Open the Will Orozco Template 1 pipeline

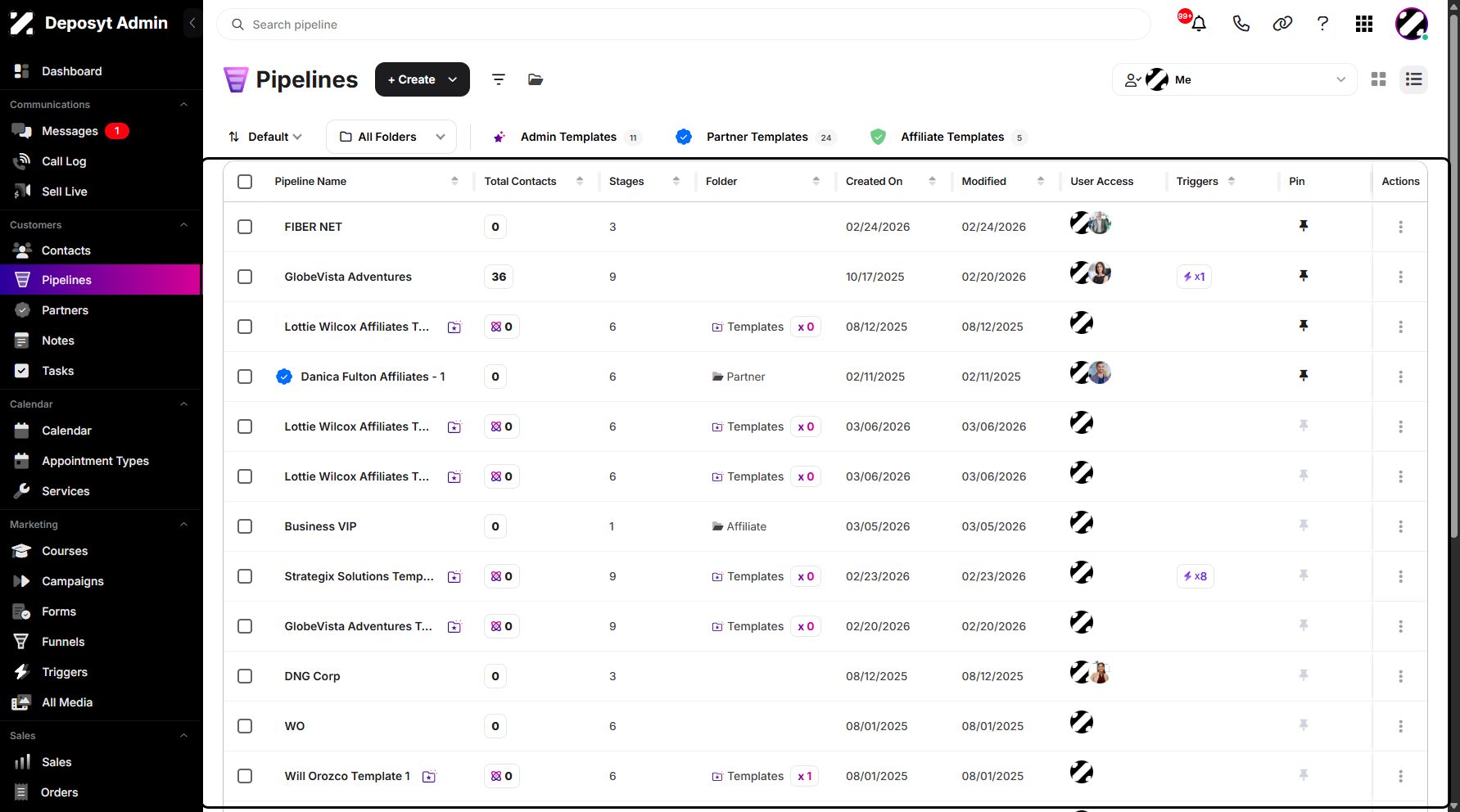[347, 776]
